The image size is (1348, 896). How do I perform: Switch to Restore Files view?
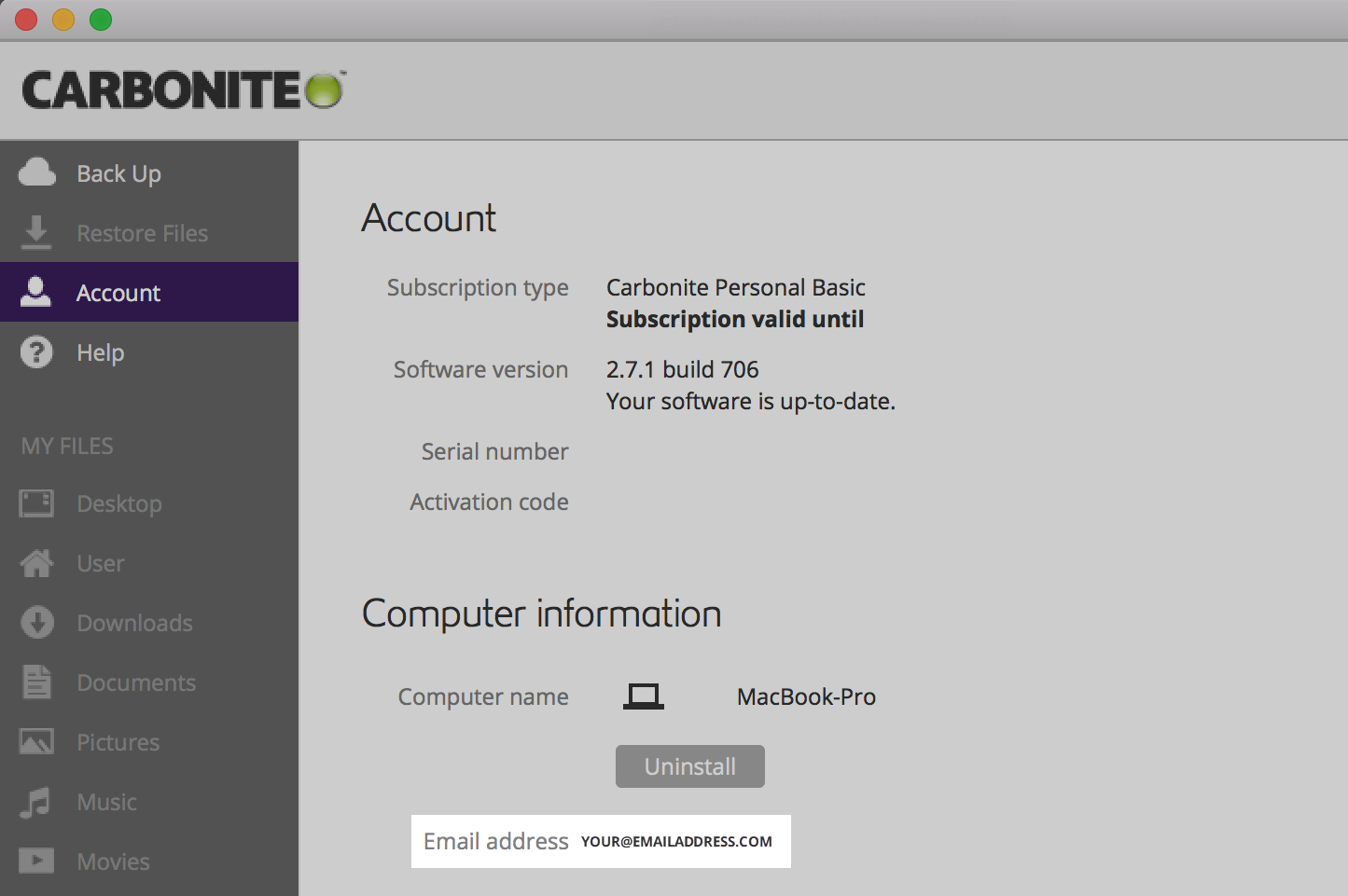click(x=142, y=233)
